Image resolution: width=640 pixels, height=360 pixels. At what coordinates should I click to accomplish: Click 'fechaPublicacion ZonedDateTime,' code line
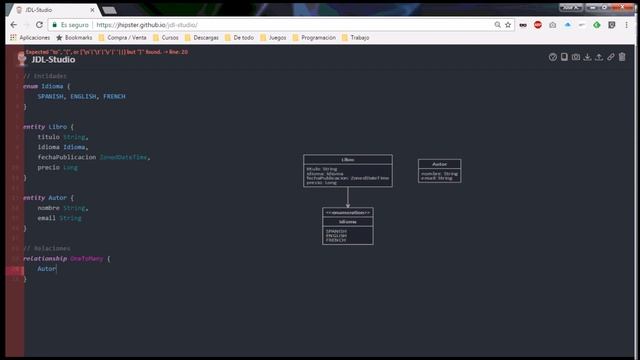(94, 157)
